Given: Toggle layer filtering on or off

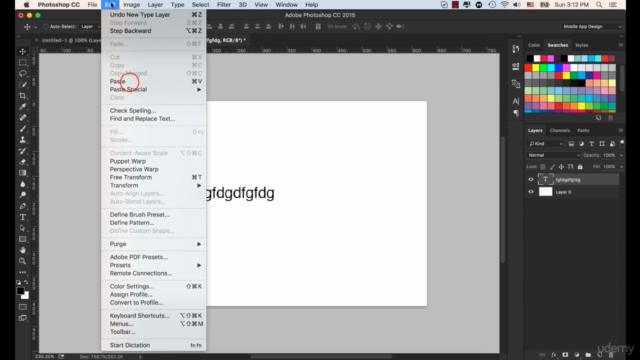Looking at the screenshot, I should tap(622, 143).
